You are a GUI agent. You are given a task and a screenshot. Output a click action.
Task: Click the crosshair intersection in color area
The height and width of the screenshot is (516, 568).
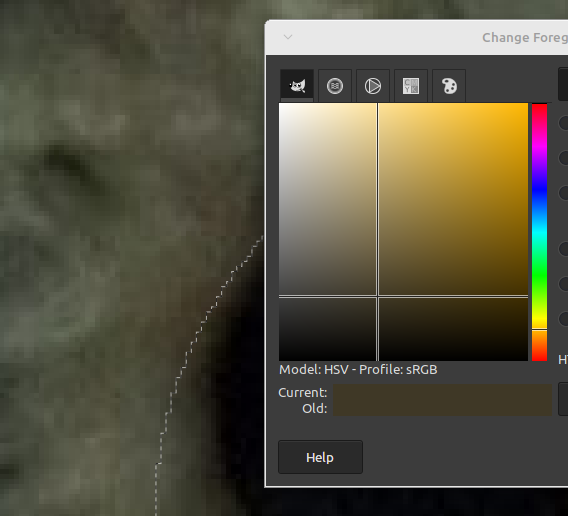pyautogui.click(x=377, y=296)
